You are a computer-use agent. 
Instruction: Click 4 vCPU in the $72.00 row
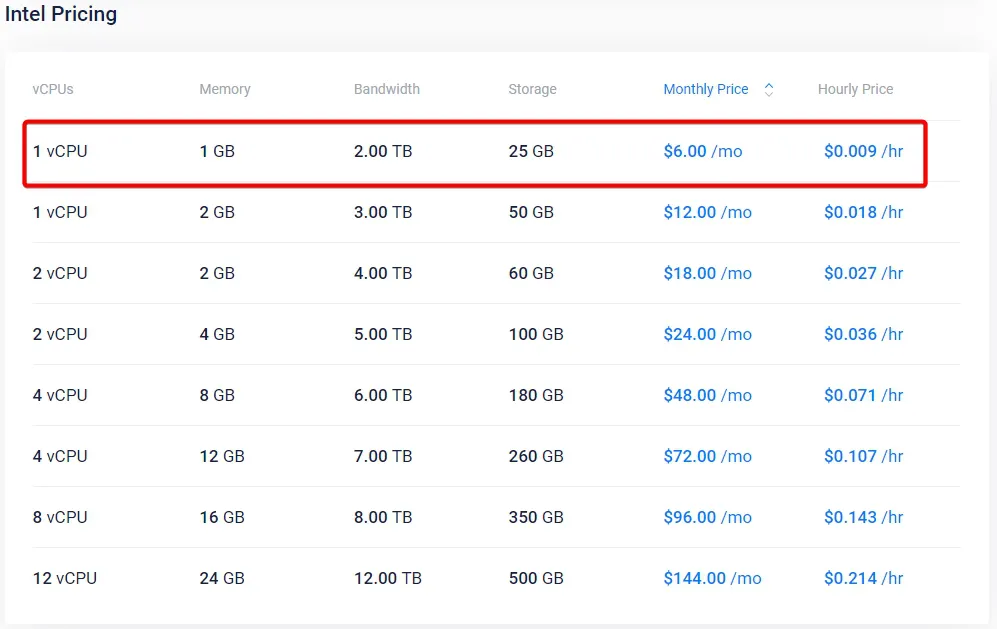[x=60, y=457]
